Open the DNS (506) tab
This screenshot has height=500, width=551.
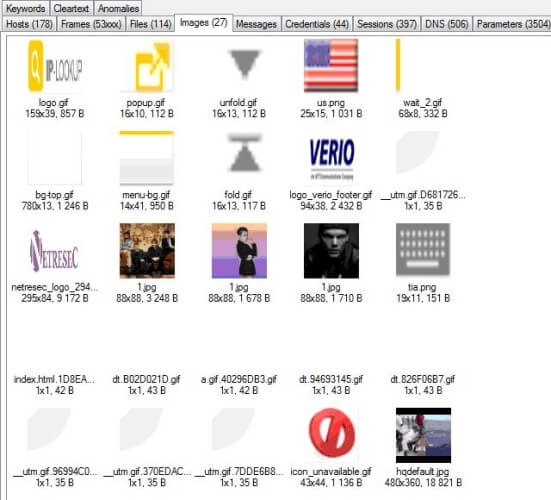pos(447,24)
